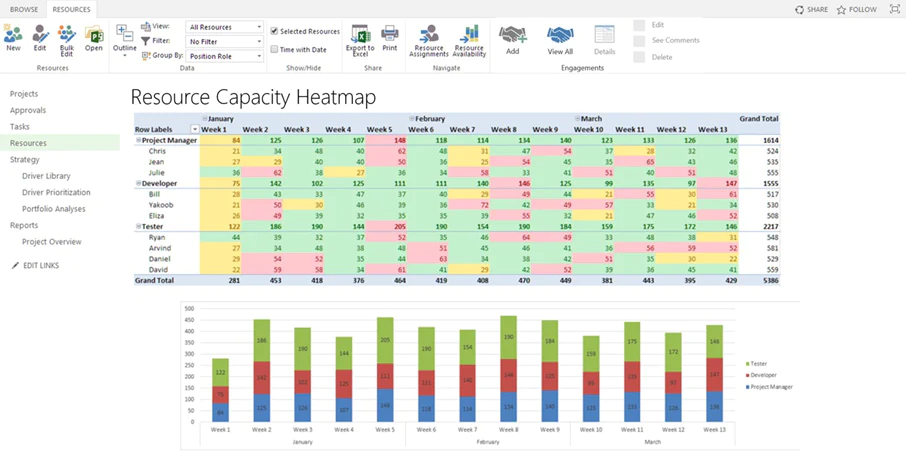Enable the Time with Date checkbox
Viewport: 906px width, 461px height.
274,50
